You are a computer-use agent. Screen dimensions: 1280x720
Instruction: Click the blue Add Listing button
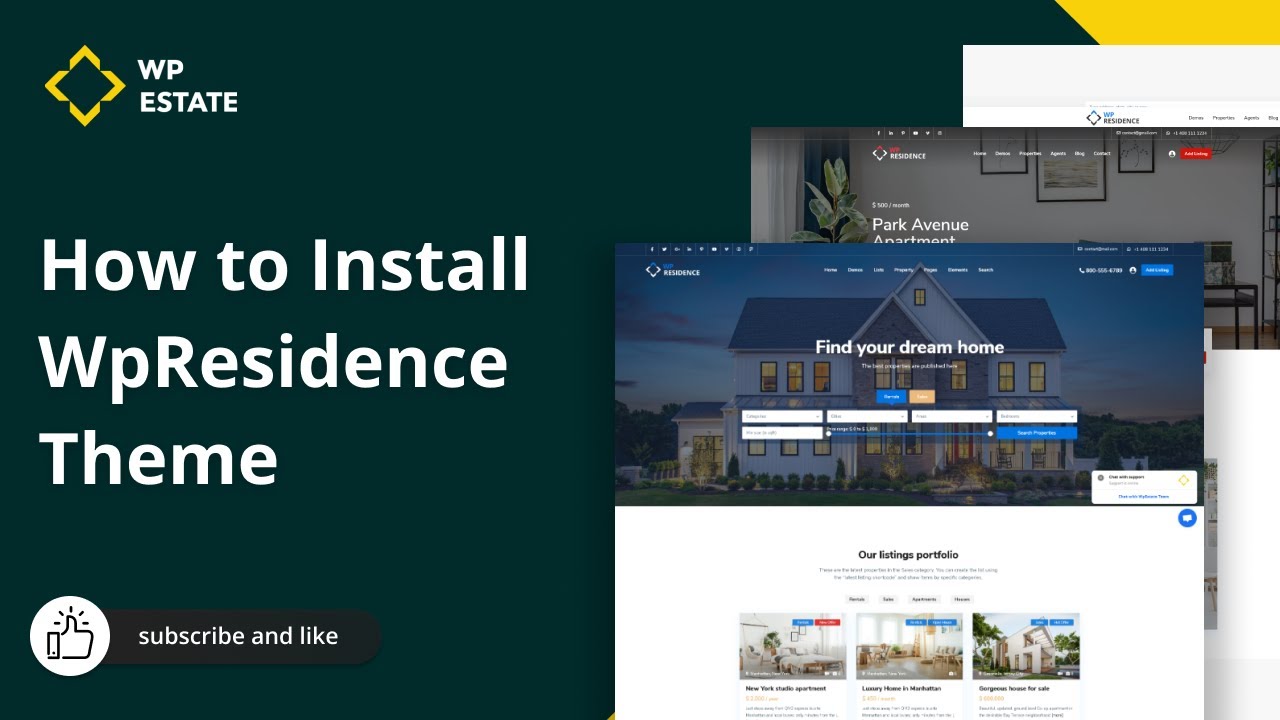1157,270
